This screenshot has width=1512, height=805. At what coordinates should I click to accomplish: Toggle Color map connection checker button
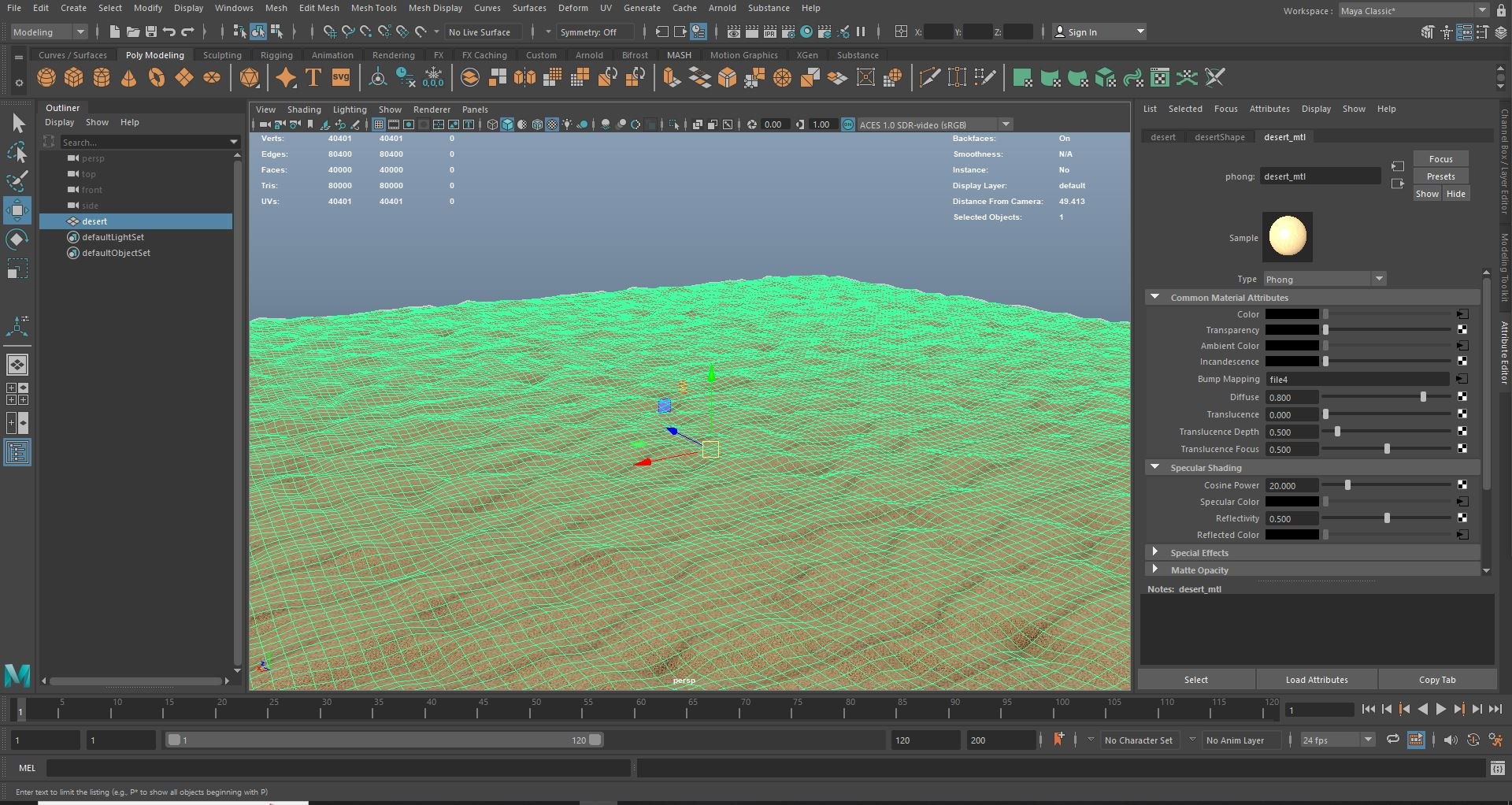(x=1462, y=314)
